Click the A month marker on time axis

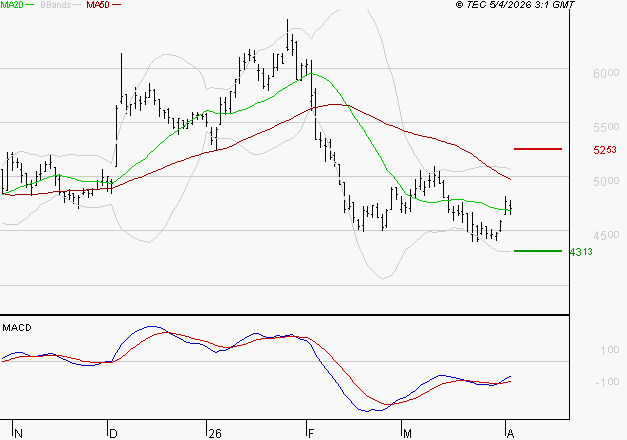[510, 434]
